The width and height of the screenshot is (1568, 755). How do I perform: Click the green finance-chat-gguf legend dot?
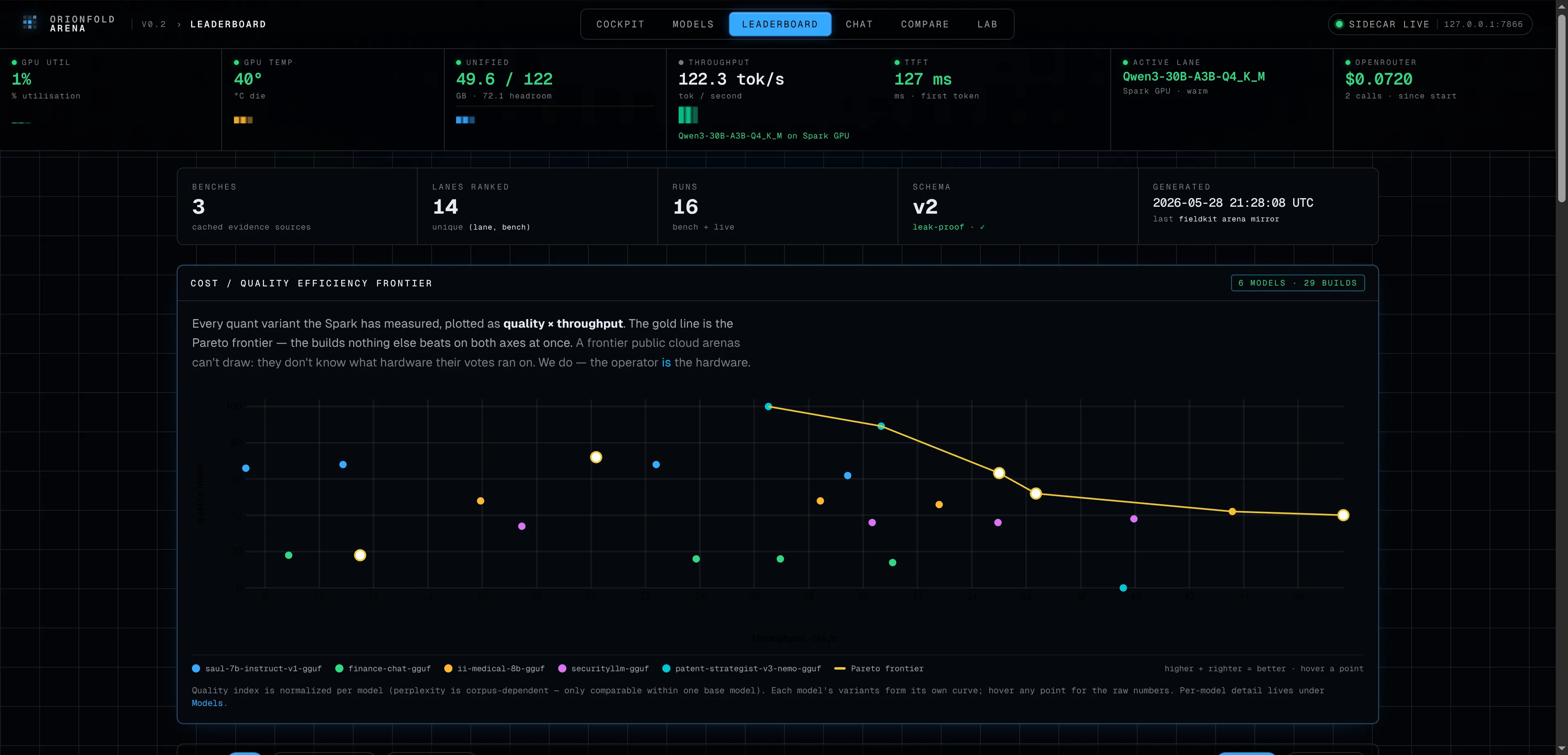click(x=339, y=668)
